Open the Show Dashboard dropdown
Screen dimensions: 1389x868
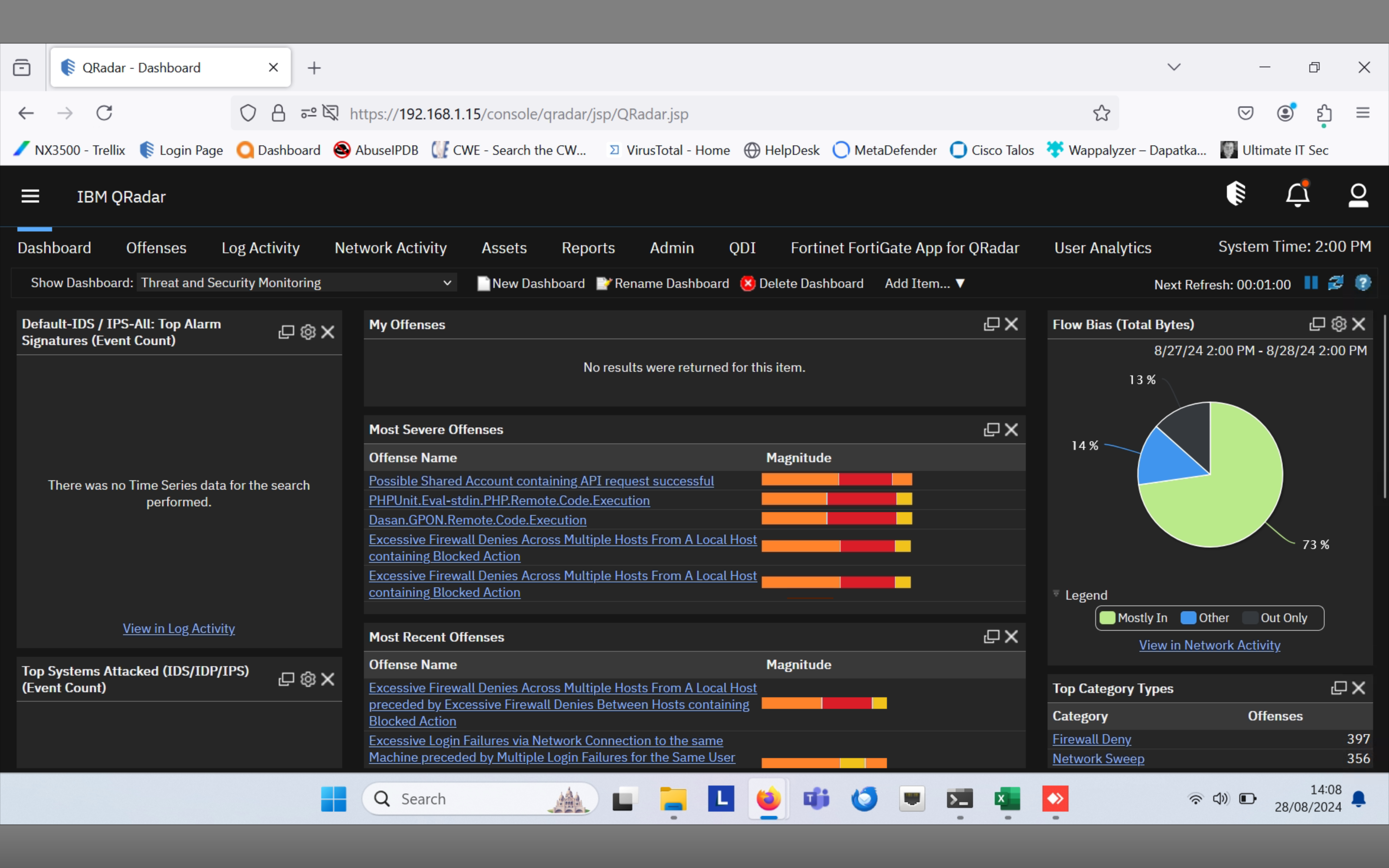[x=297, y=283]
